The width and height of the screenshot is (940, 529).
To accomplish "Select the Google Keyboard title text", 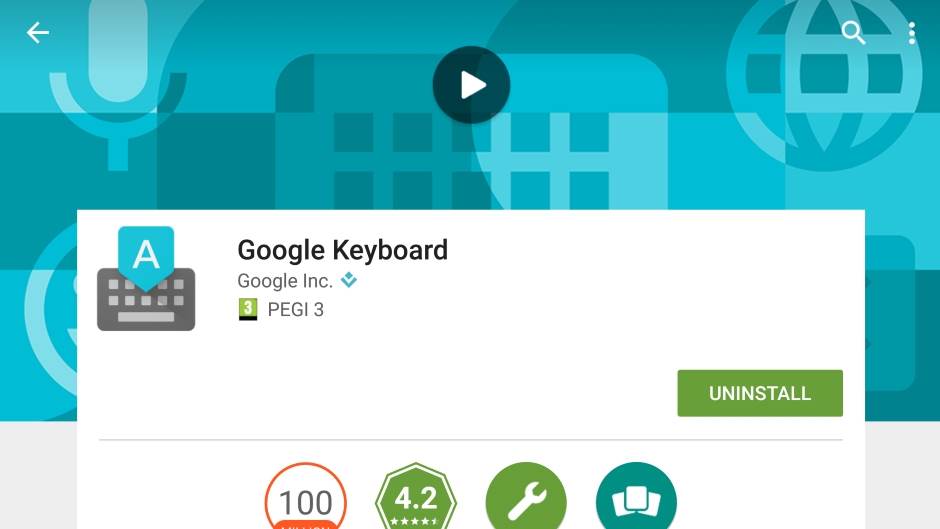I will [342, 250].
